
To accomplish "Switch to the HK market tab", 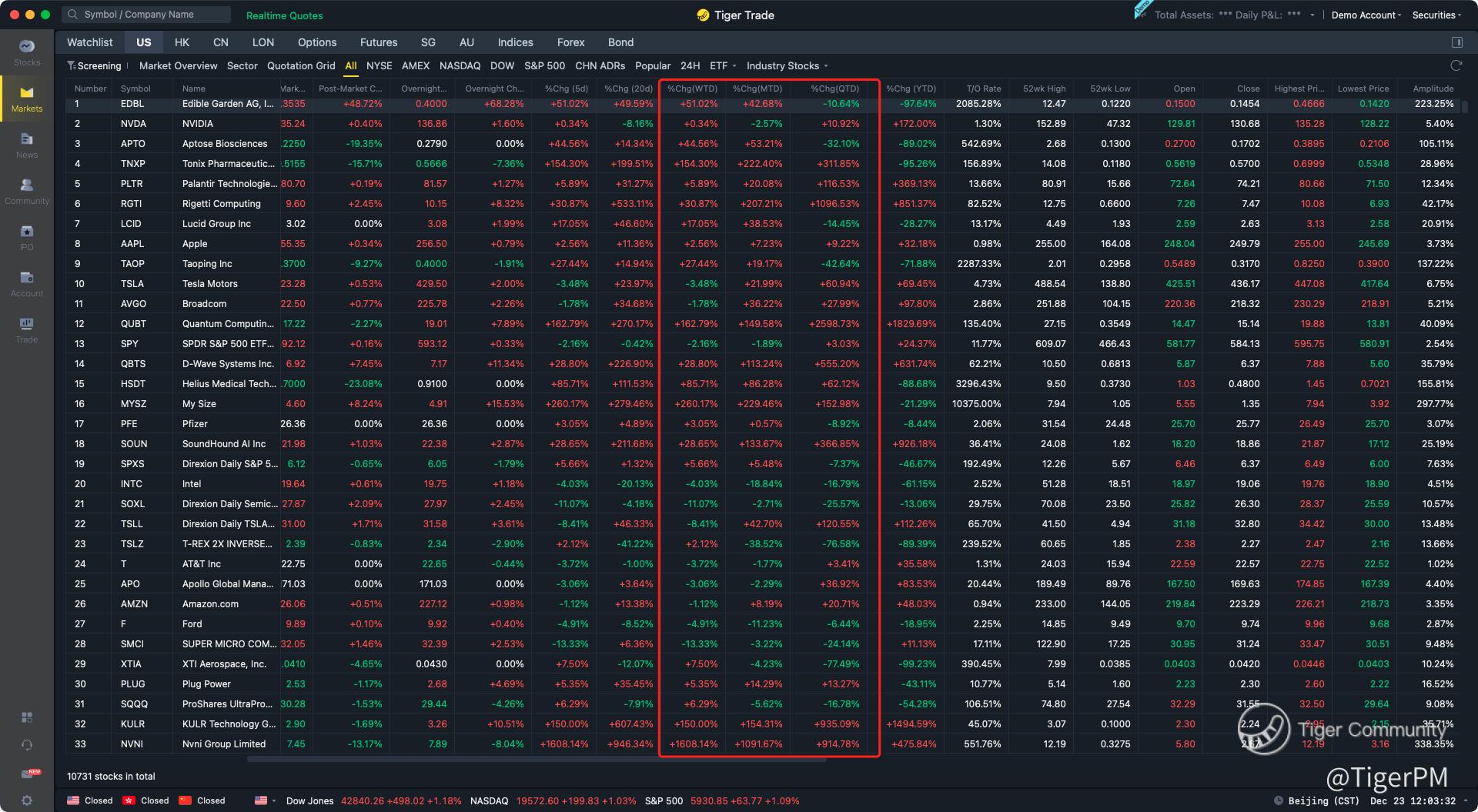I will pyautogui.click(x=182, y=42).
